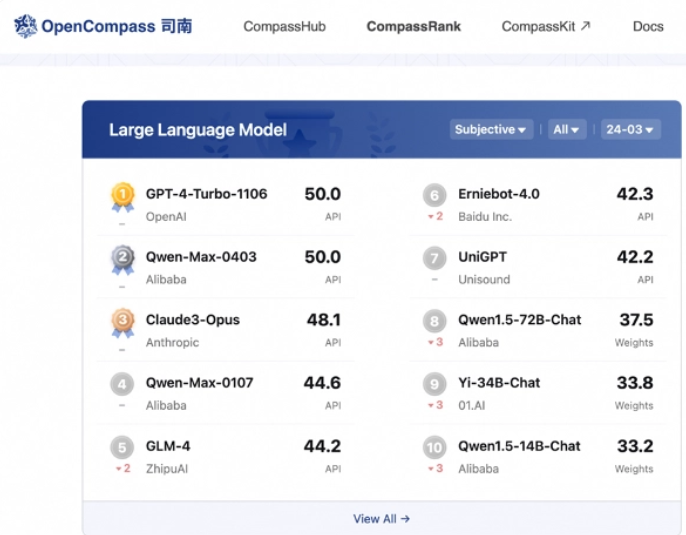Click the down-3 rank change under Qwen1.5-72B-Chat badge
686x535 pixels.
[x=435, y=342]
